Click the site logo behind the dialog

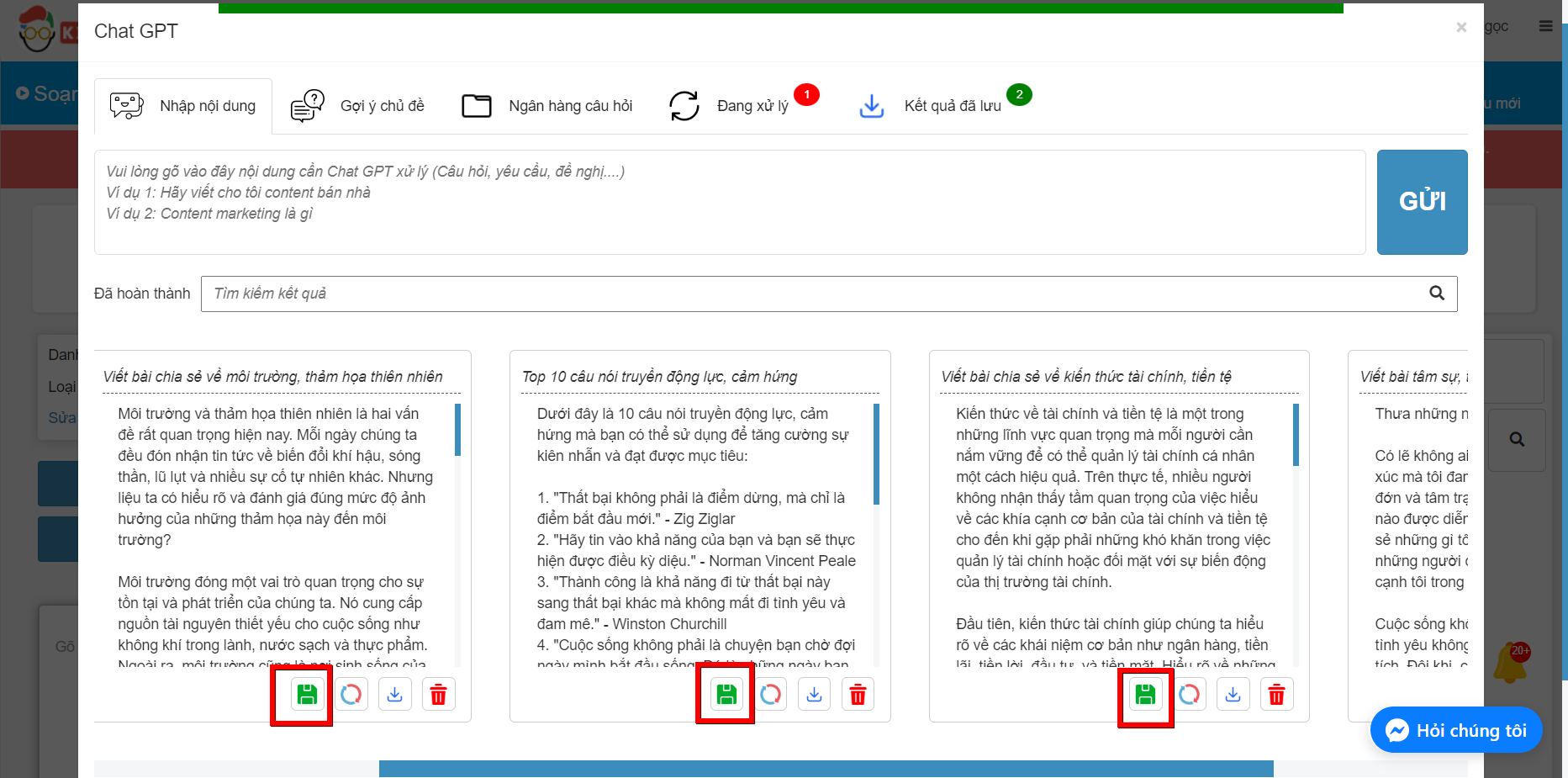click(46, 30)
